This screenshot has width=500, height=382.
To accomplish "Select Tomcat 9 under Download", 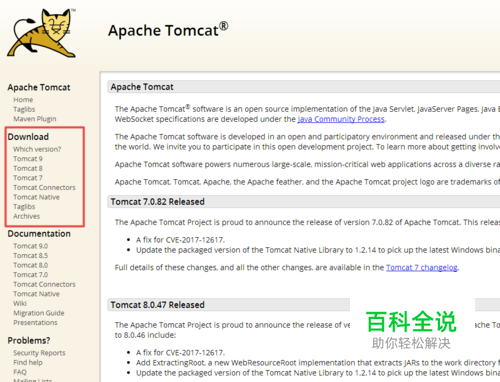I will click(28, 159).
